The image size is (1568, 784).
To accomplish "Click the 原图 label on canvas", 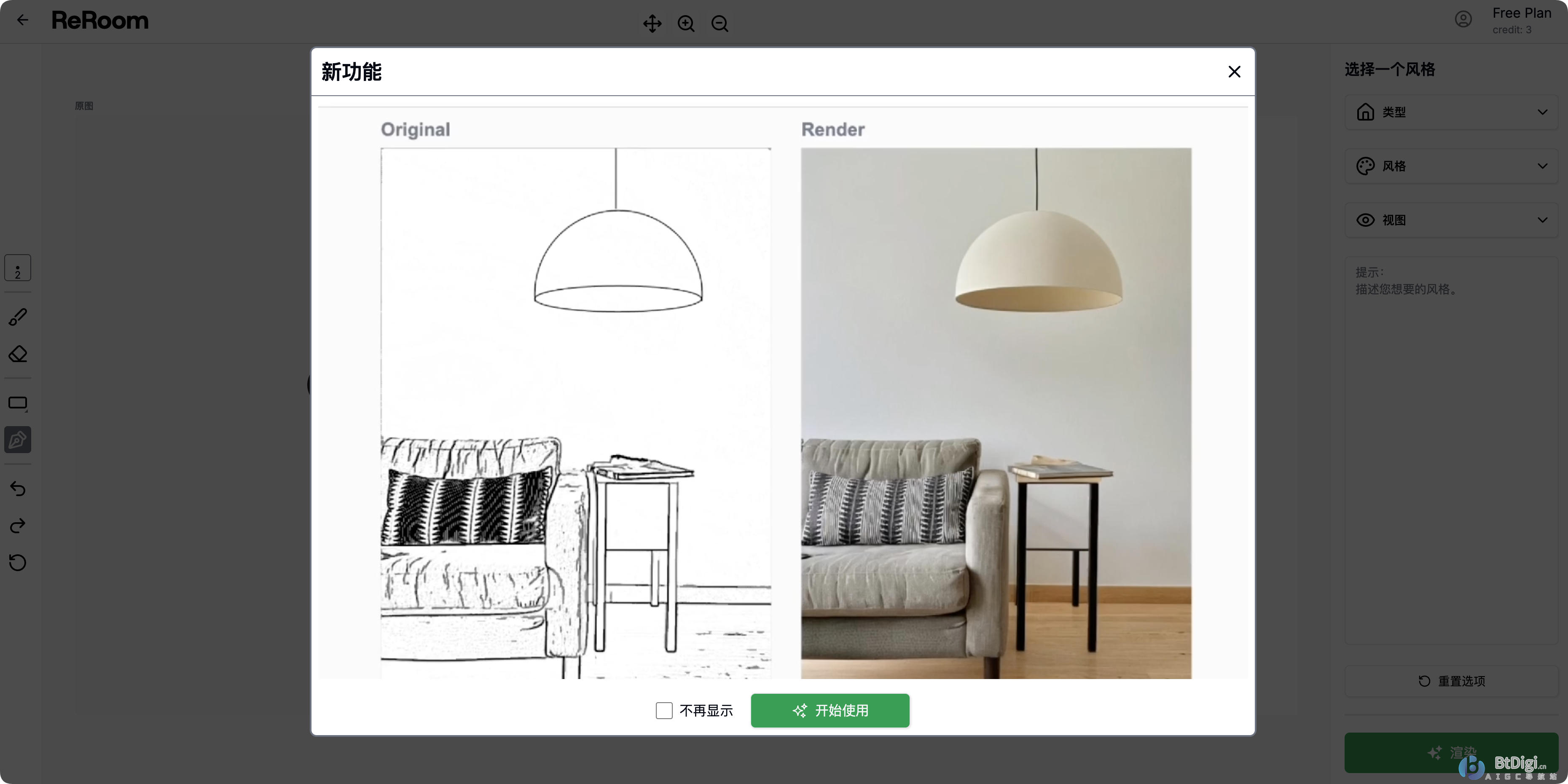I will 84,106.
